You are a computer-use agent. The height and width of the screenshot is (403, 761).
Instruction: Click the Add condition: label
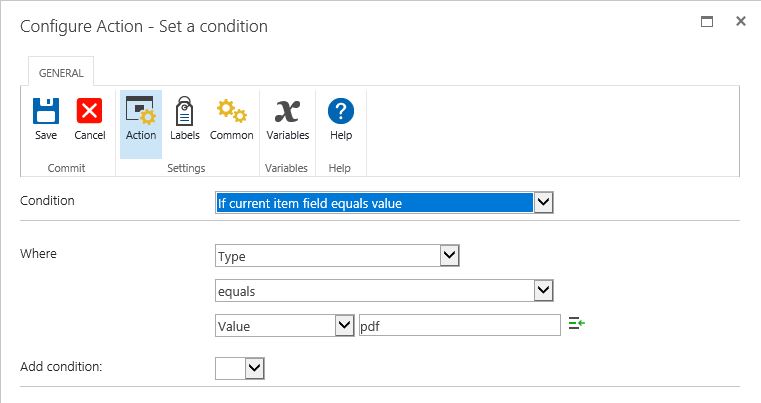pos(61,367)
